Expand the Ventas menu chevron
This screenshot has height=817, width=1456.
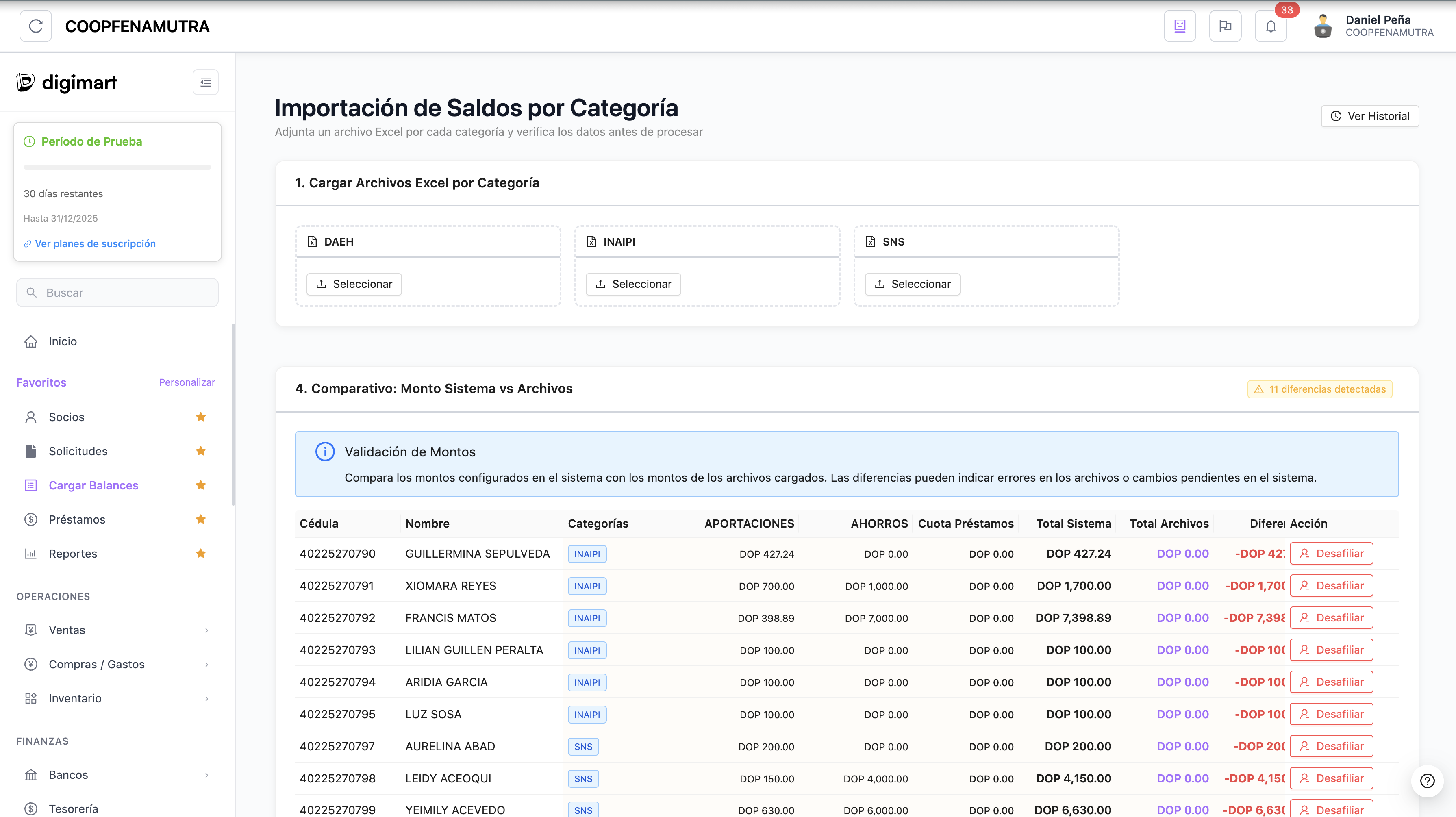pos(206,630)
